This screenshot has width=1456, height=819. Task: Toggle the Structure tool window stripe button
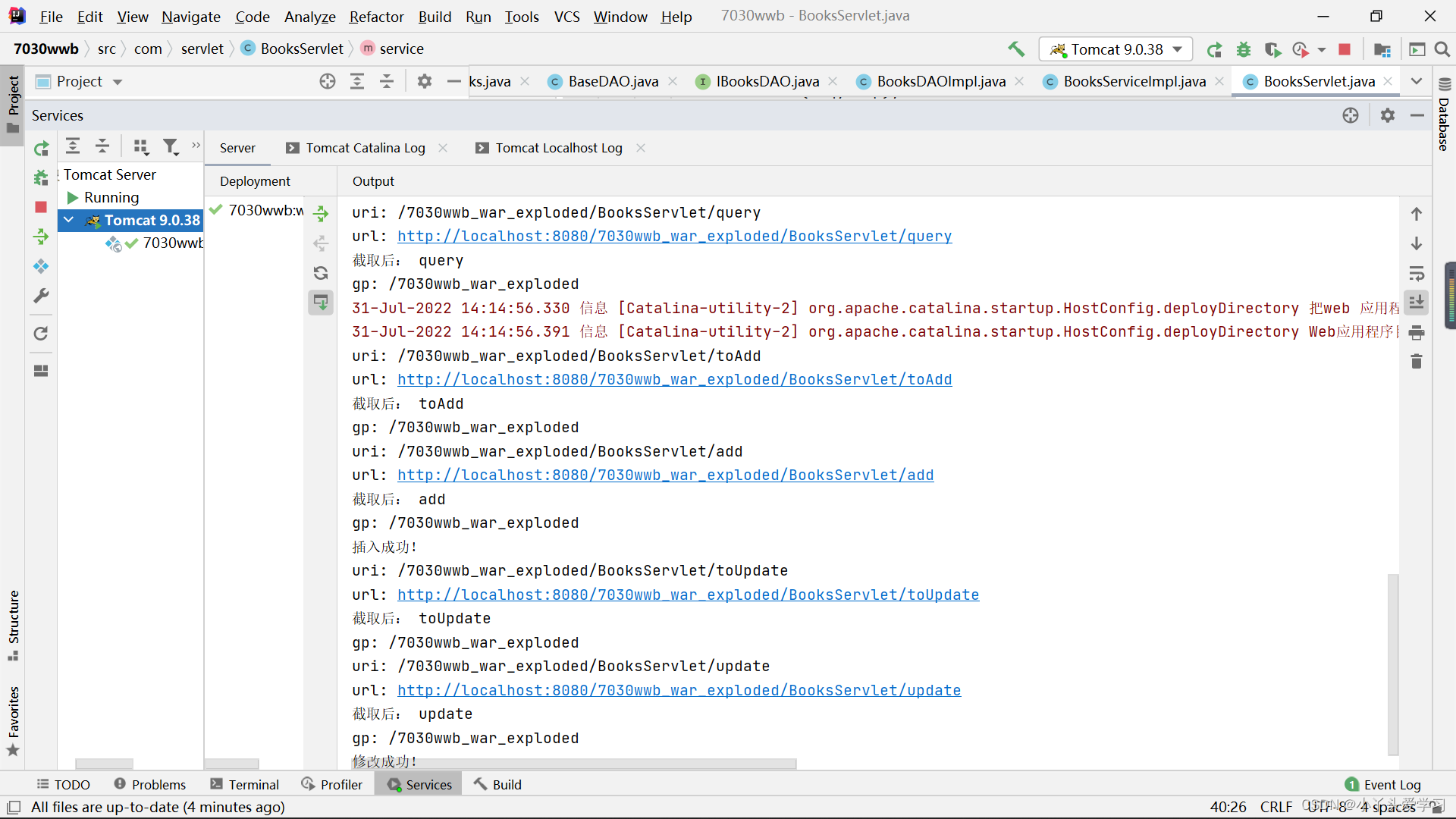click(x=13, y=625)
